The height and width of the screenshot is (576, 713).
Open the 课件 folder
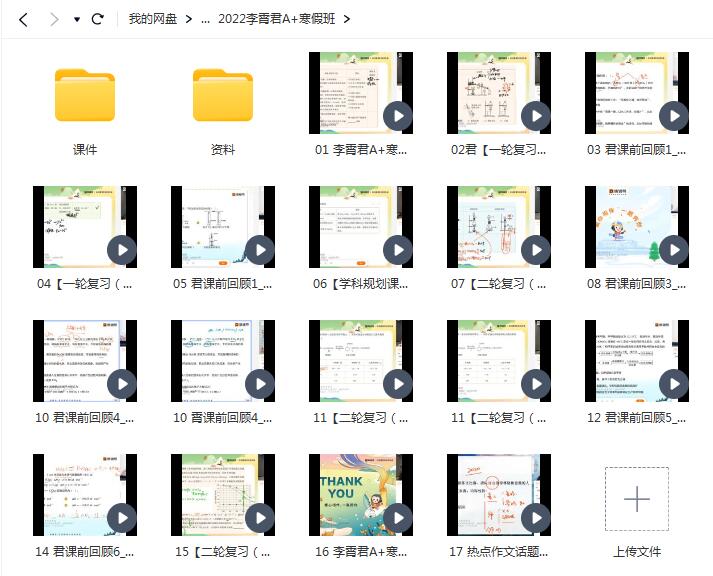pos(85,95)
